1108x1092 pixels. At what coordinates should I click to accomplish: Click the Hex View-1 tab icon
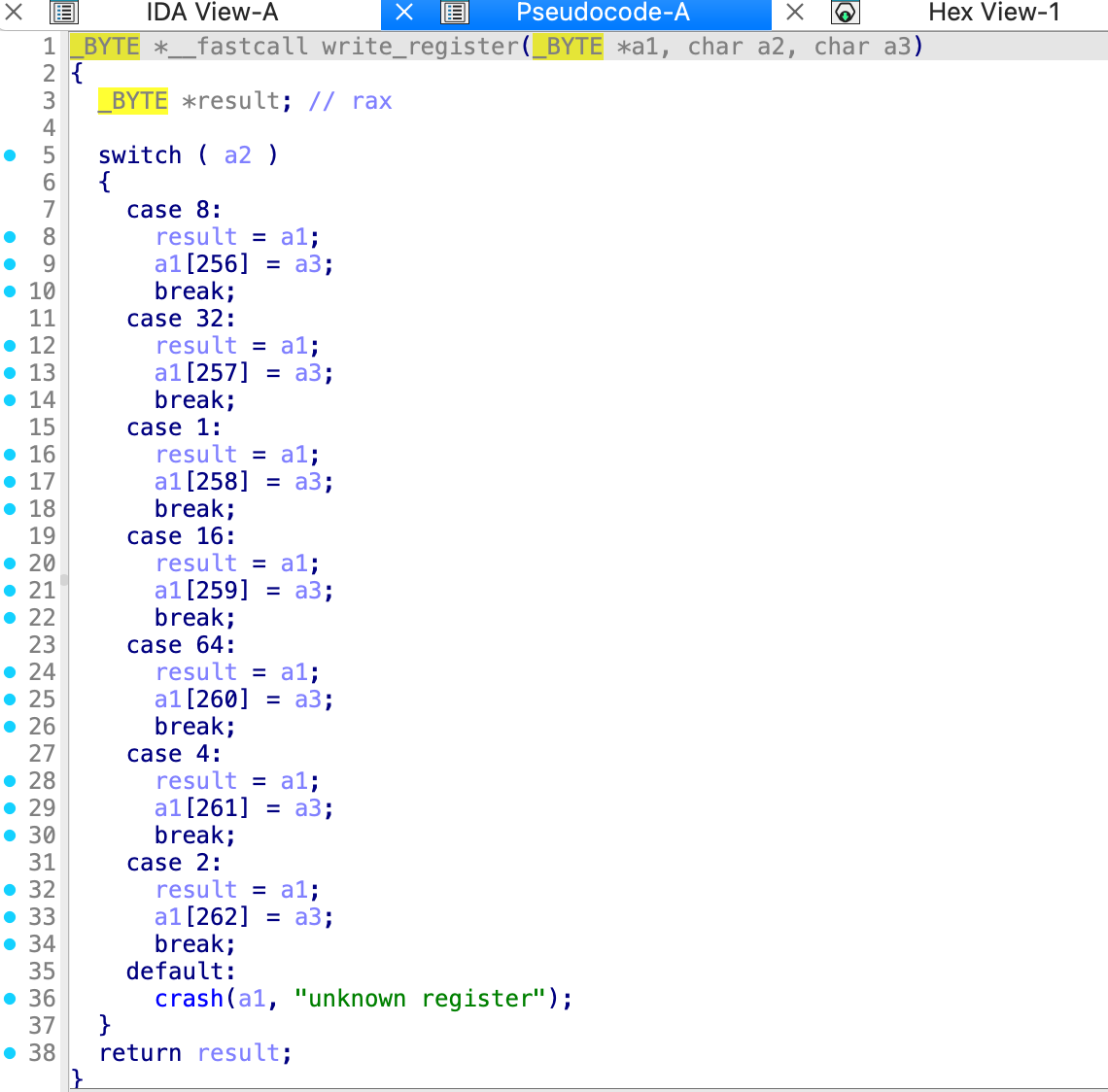[x=846, y=13]
